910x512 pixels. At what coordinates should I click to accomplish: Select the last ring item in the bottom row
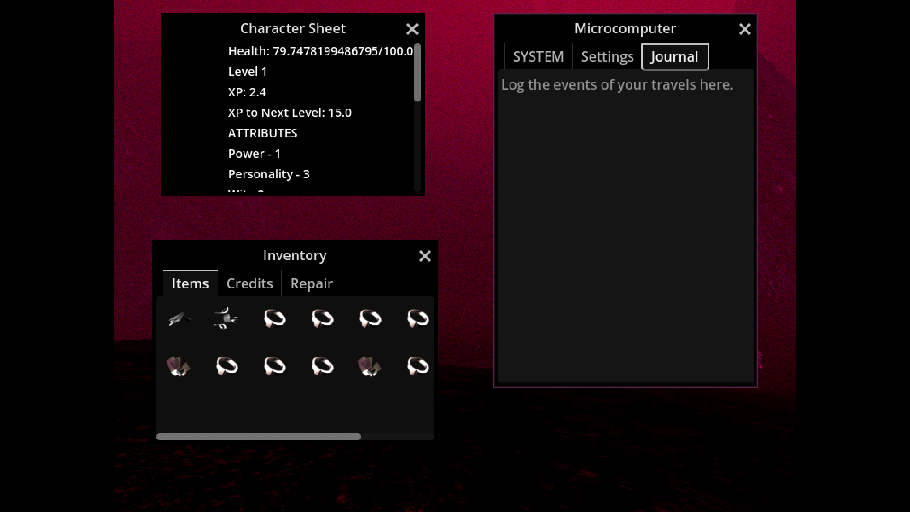418,367
